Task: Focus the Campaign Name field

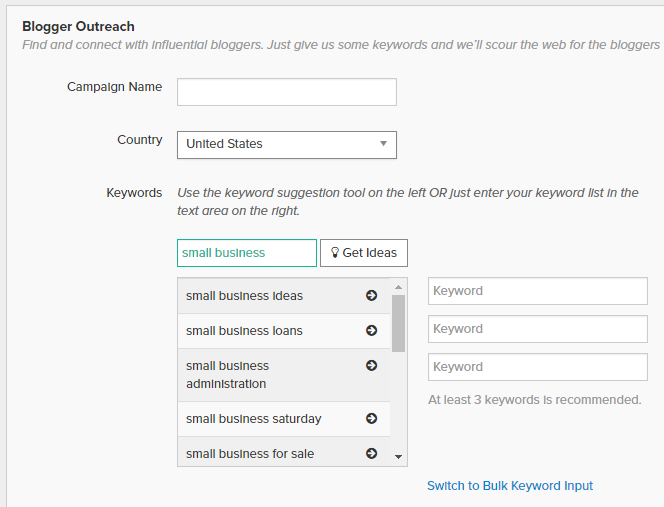Action: (286, 92)
